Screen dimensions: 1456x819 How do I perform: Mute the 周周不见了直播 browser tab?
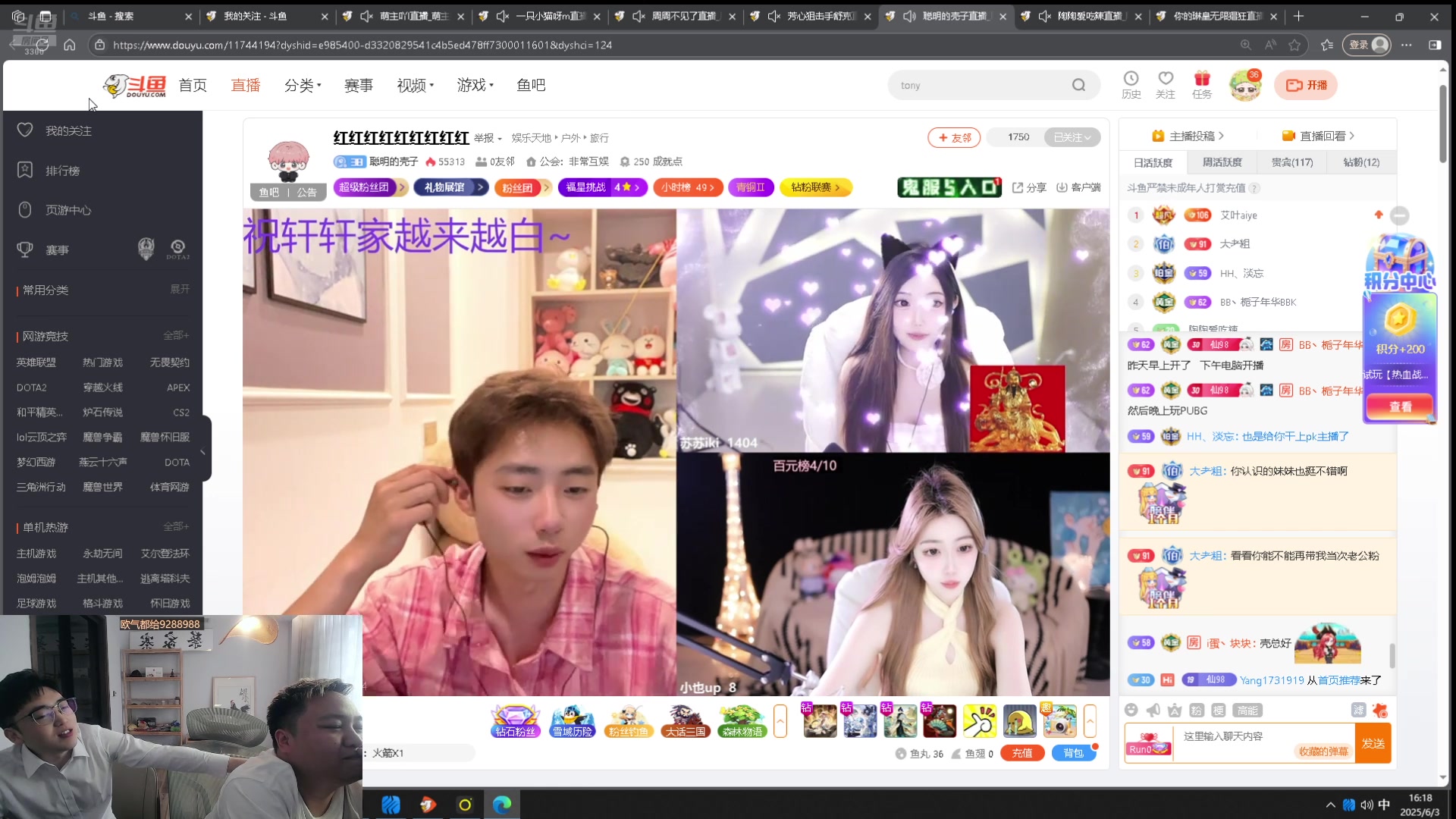[x=638, y=16]
